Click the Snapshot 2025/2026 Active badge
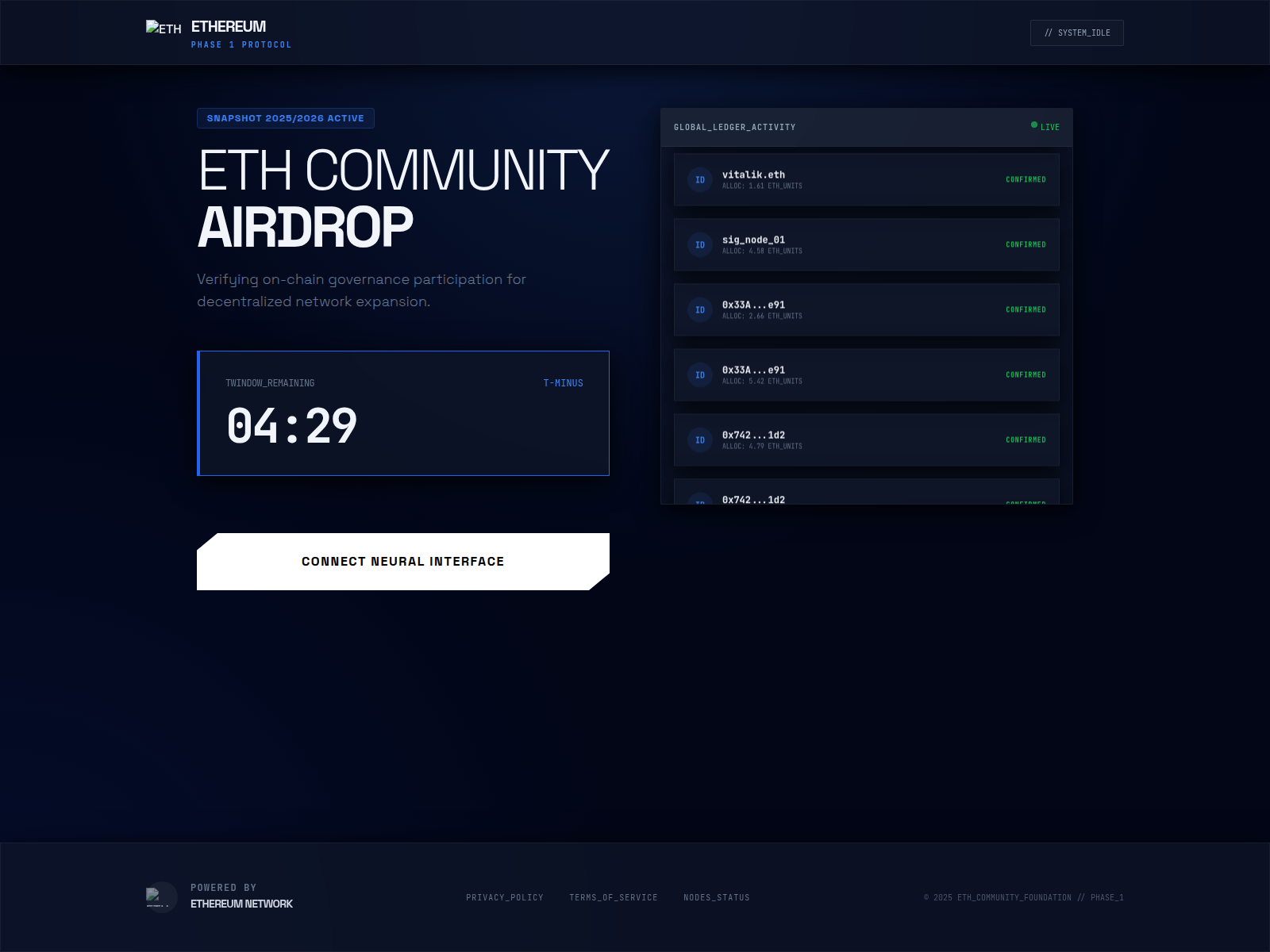This screenshot has width=1270, height=952. [286, 118]
